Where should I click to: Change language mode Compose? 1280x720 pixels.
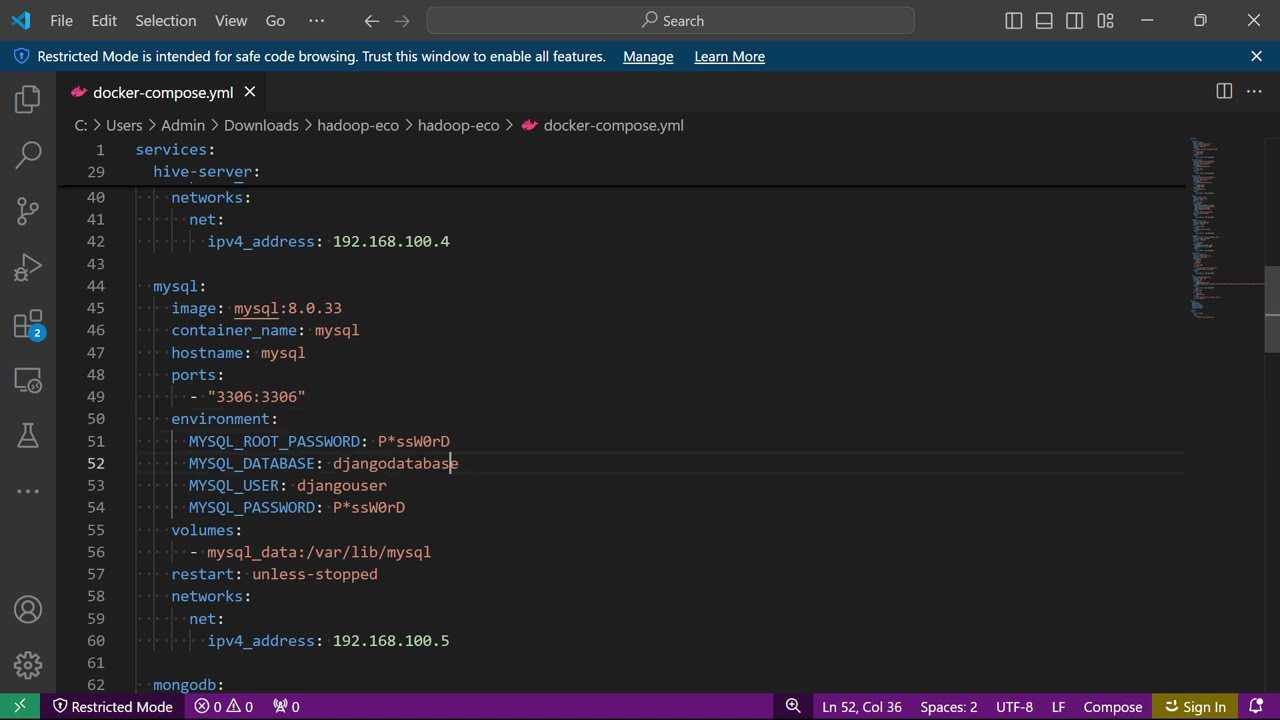coord(1113,706)
